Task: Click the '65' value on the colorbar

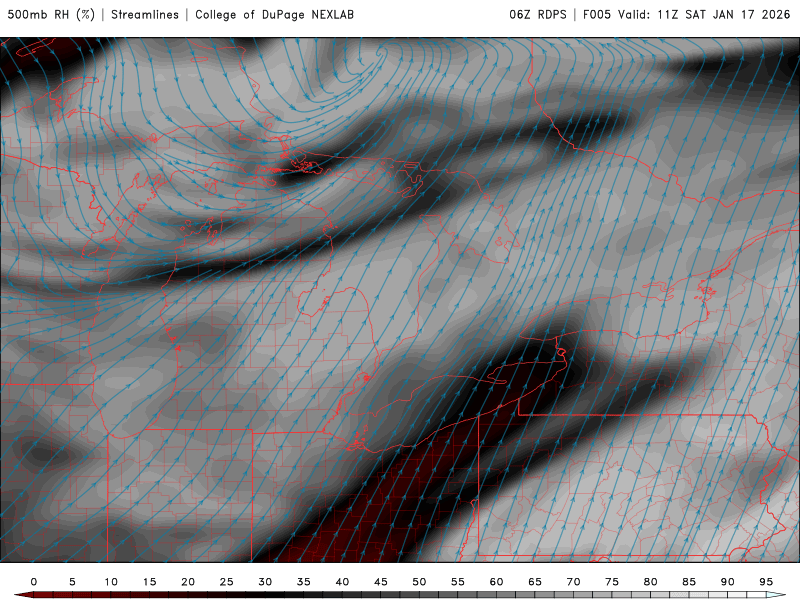Action: [x=535, y=582]
